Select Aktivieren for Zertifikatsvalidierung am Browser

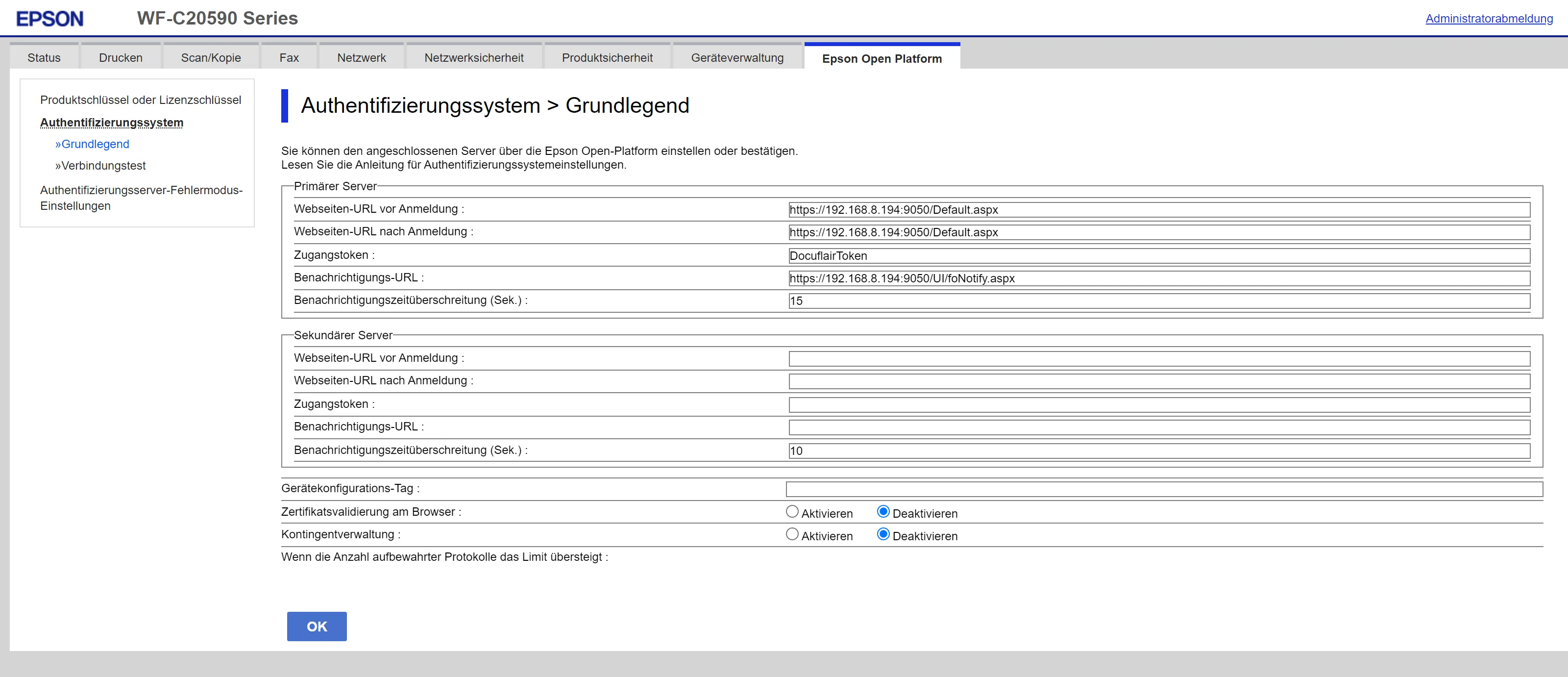tap(792, 512)
